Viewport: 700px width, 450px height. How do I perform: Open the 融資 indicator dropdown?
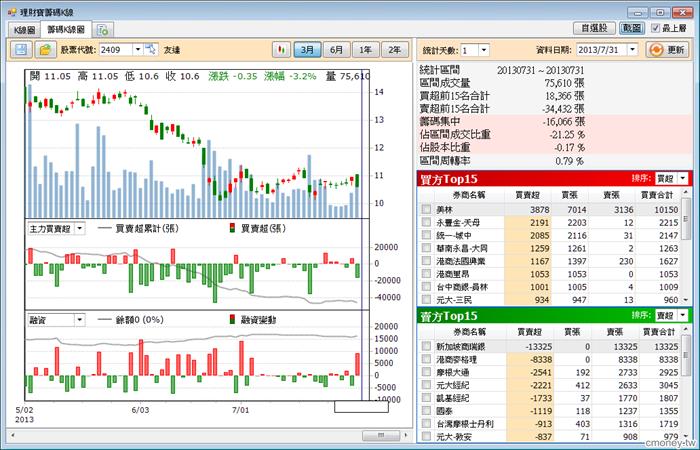click(x=79, y=320)
